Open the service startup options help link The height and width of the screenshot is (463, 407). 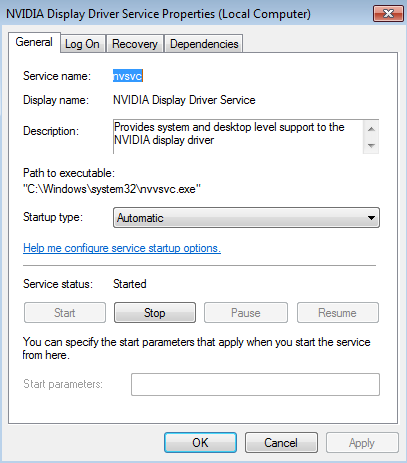coord(122,248)
